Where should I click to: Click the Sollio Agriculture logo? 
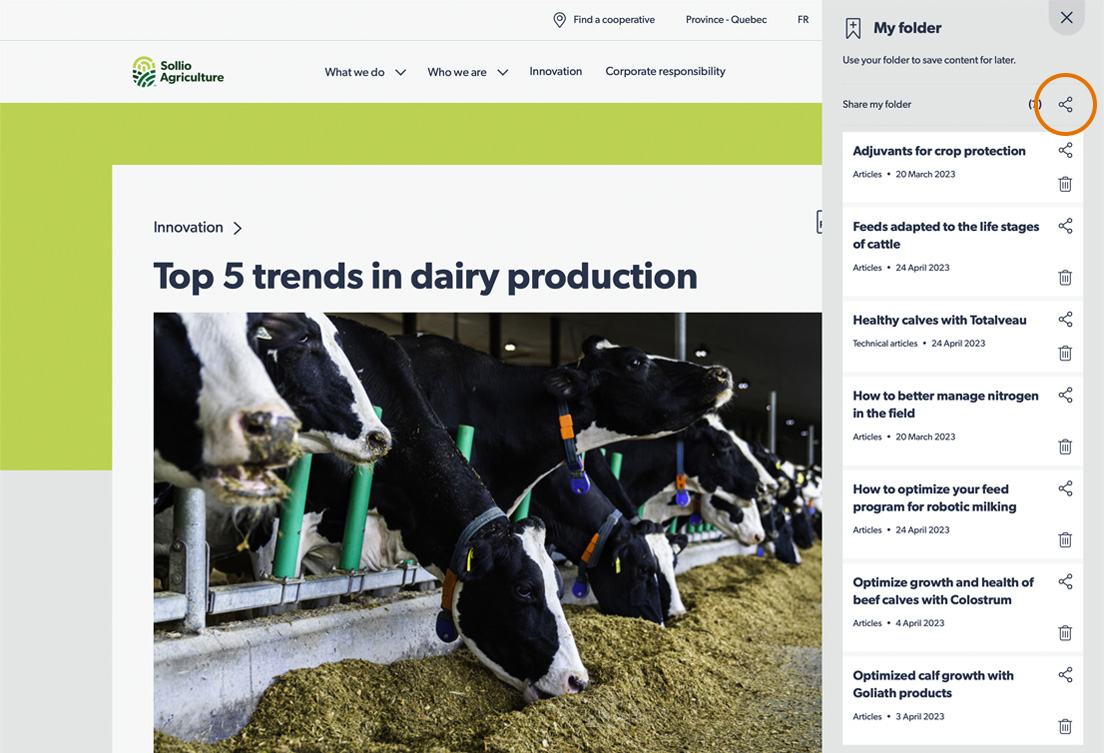[x=178, y=72]
